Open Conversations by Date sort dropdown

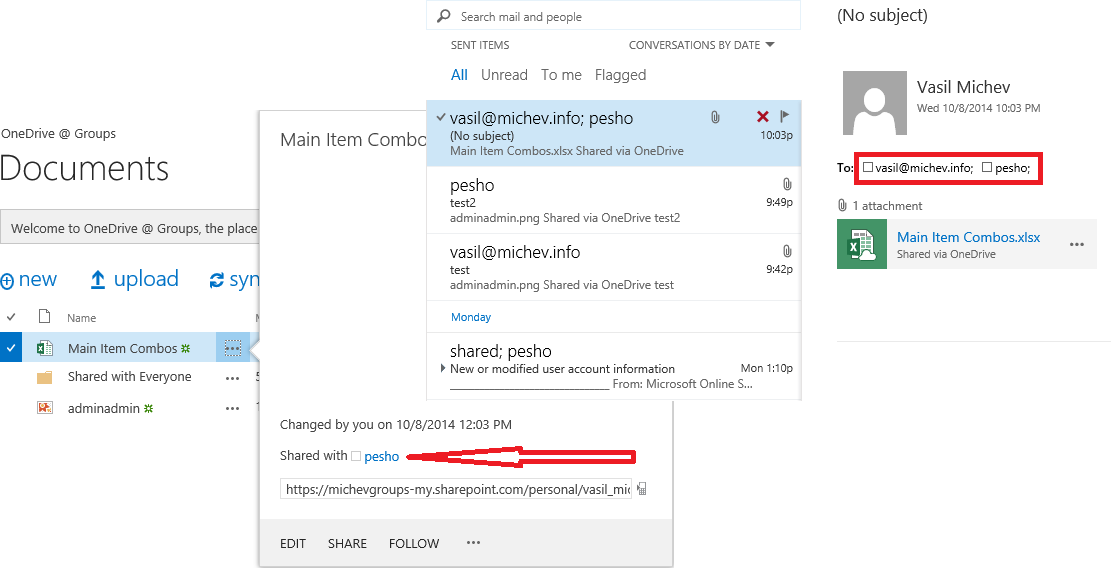pyautogui.click(x=701, y=45)
